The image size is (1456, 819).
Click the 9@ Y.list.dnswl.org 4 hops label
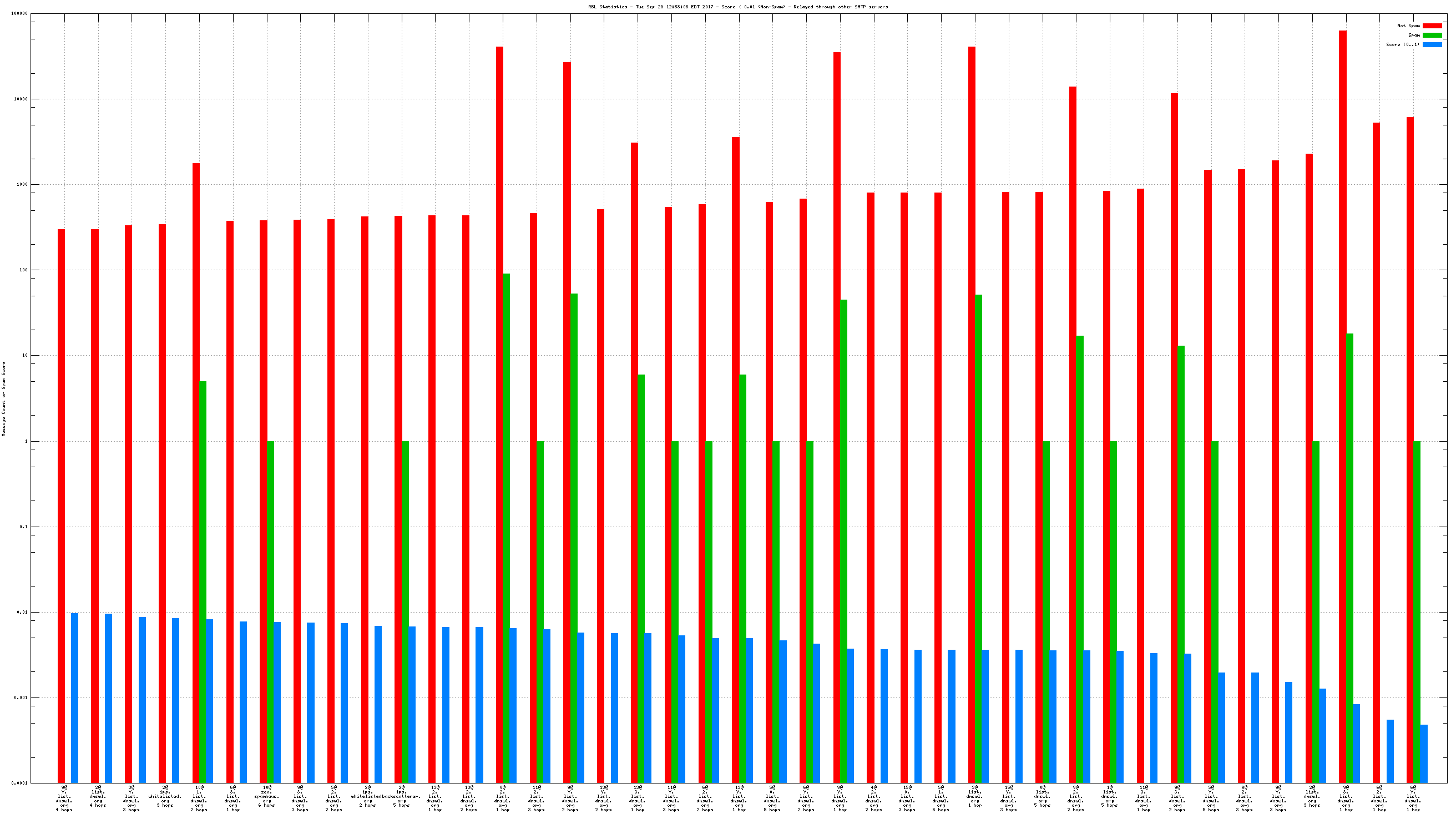pos(64,798)
